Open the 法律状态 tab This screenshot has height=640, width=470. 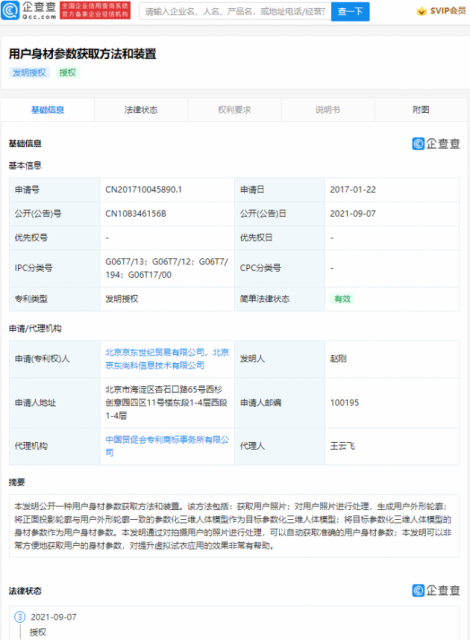(x=141, y=110)
